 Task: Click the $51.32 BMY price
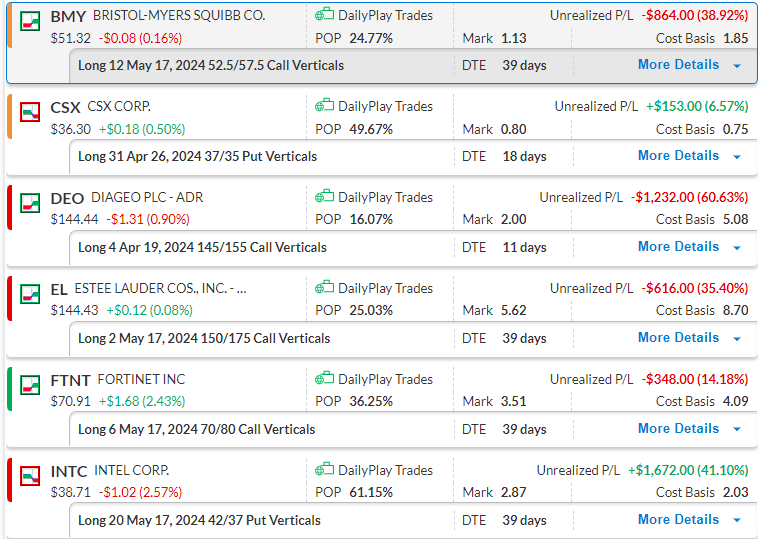(x=71, y=38)
